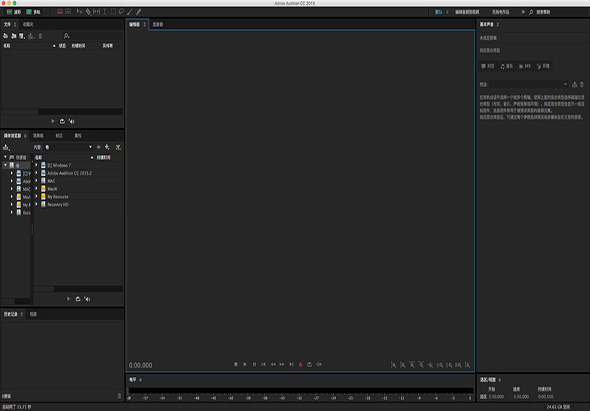Viewport: 590px width, 411px height.
Task: Expand the Adobe Audition CC 2015.2 row
Action: point(36,173)
